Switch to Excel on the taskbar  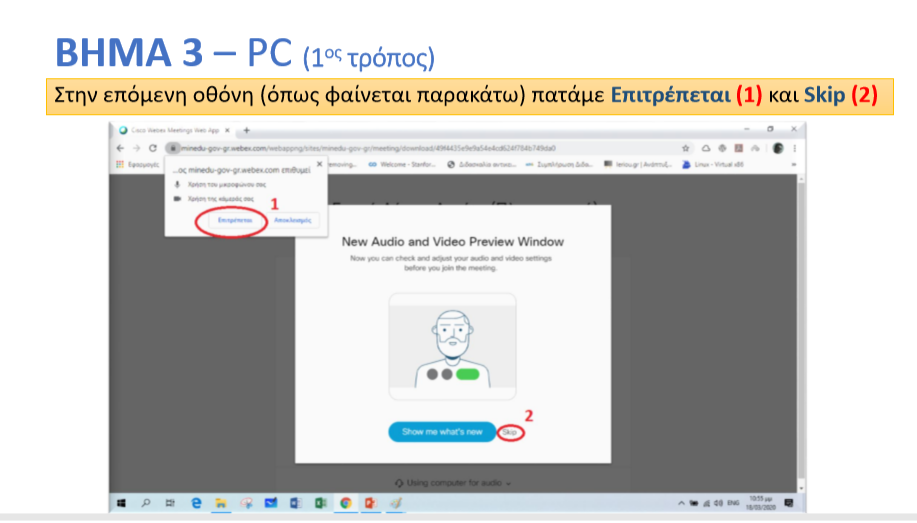coord(320,503)
